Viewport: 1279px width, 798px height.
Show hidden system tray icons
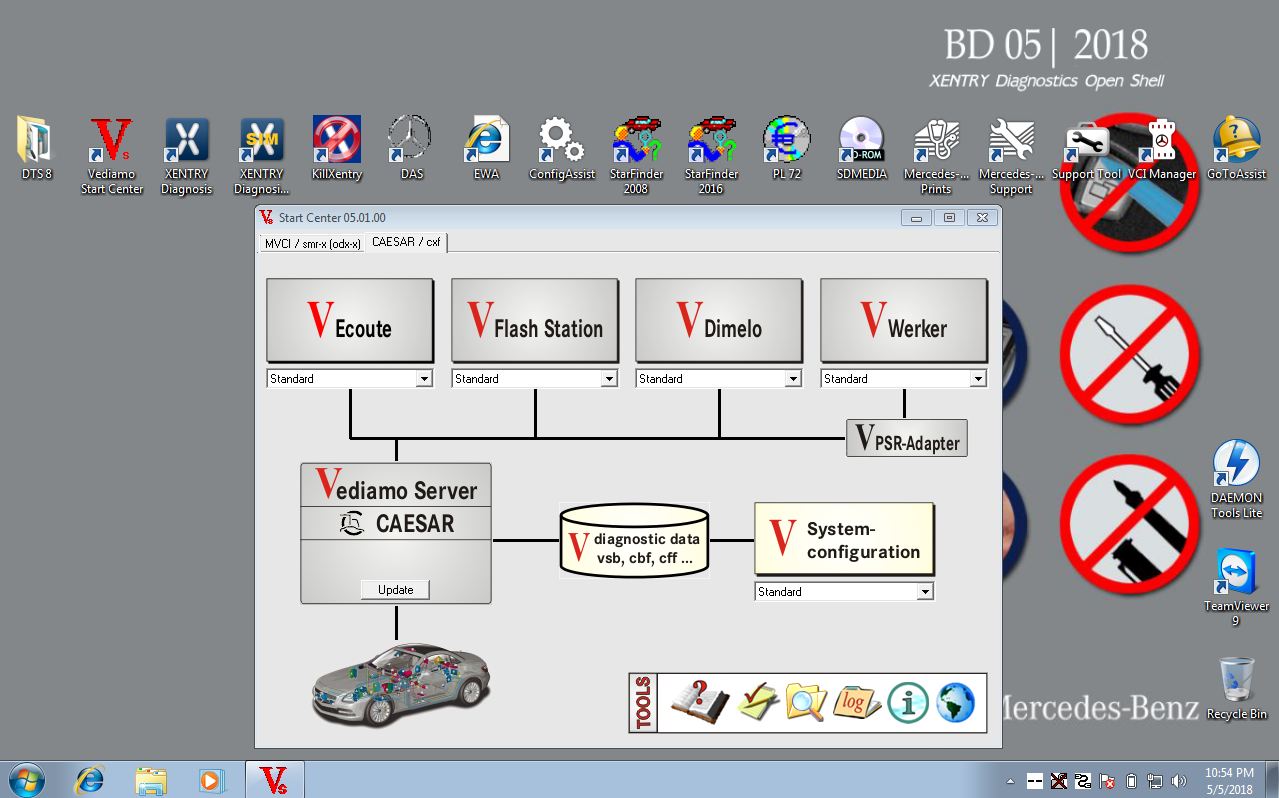(x=1011, y=781)
